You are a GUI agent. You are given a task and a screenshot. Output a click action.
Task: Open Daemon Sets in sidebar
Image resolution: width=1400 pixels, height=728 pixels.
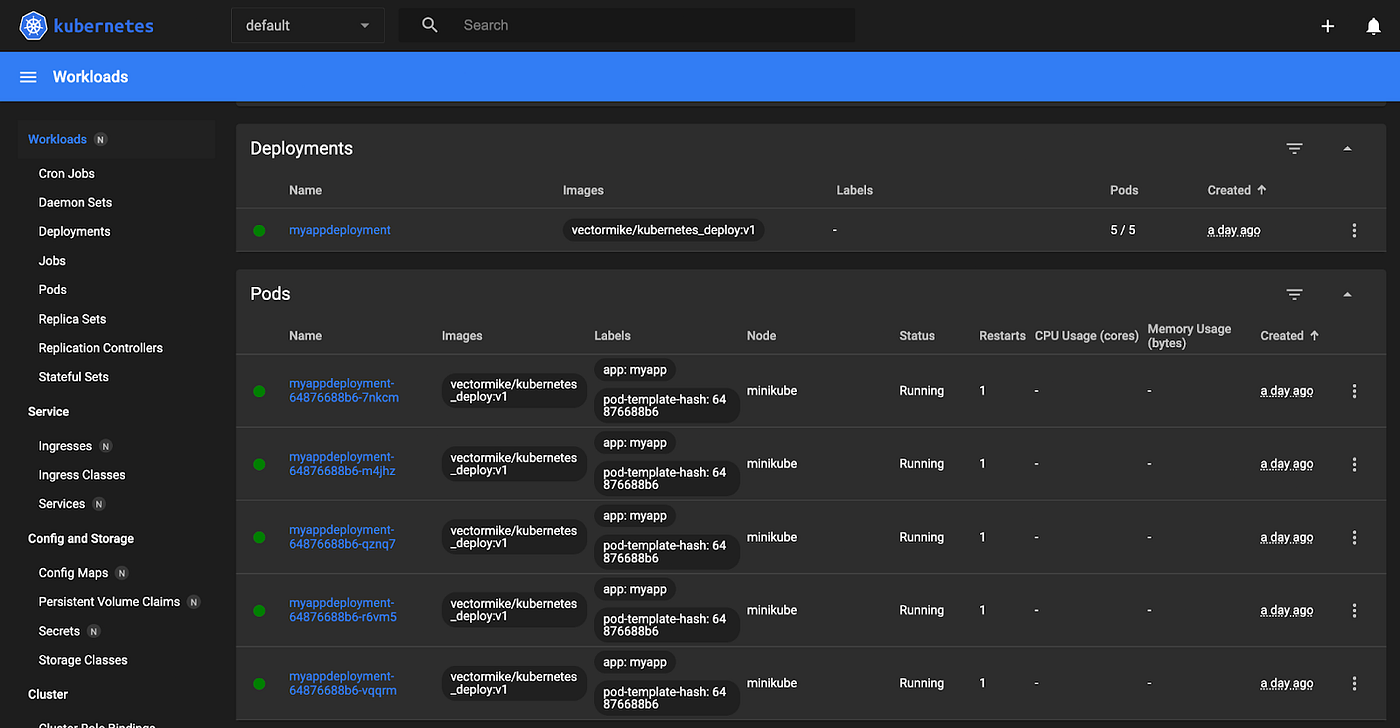click(x=76, y=202)
